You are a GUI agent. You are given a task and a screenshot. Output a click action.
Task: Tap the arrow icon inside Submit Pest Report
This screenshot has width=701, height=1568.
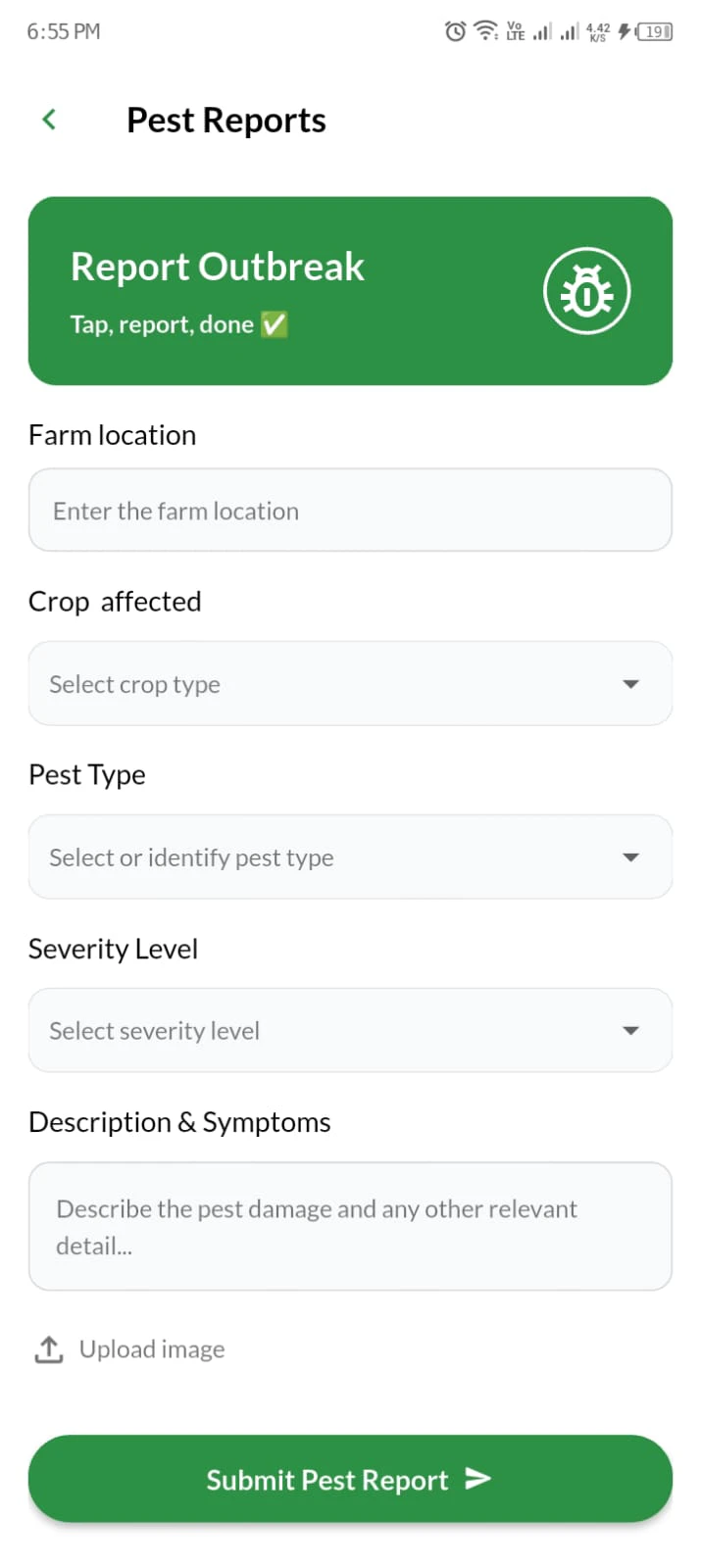tap(477, 1480)
